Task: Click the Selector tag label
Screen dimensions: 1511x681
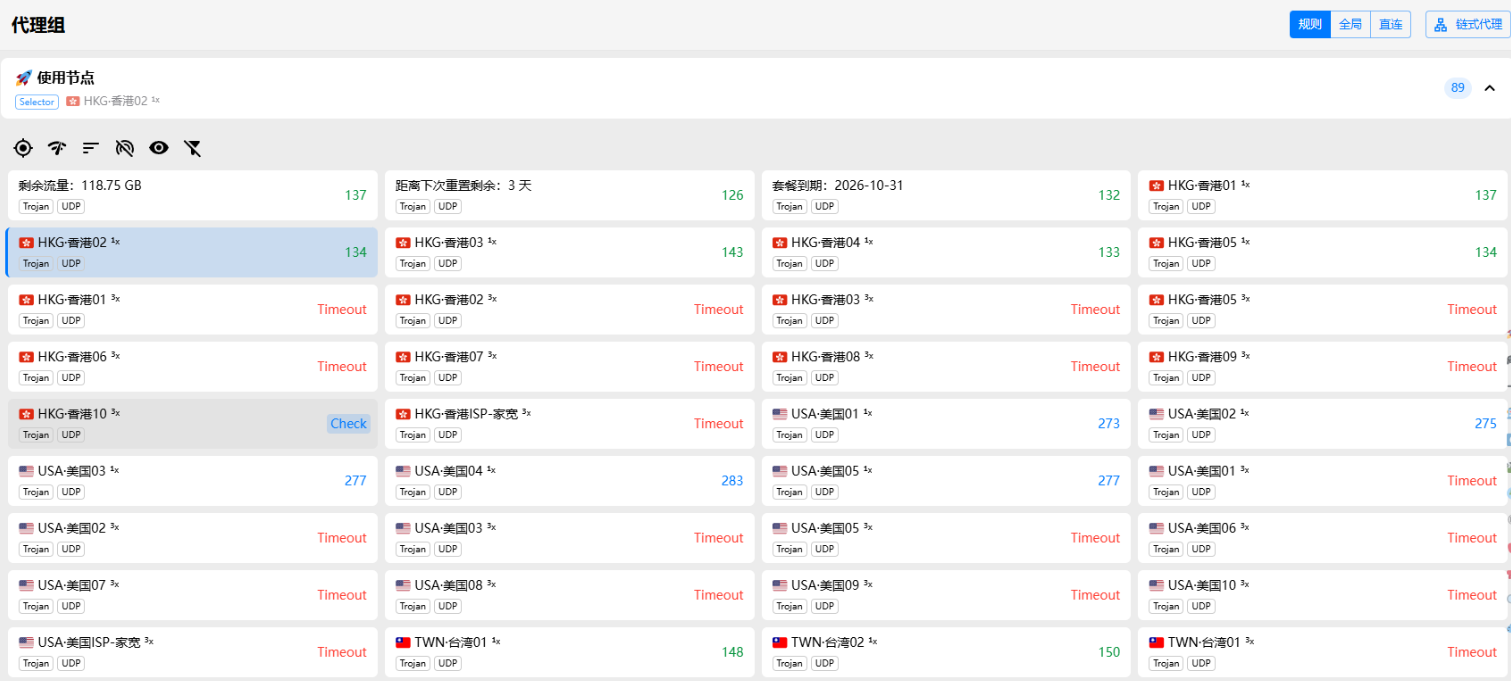Action: [x=37, y=102]
